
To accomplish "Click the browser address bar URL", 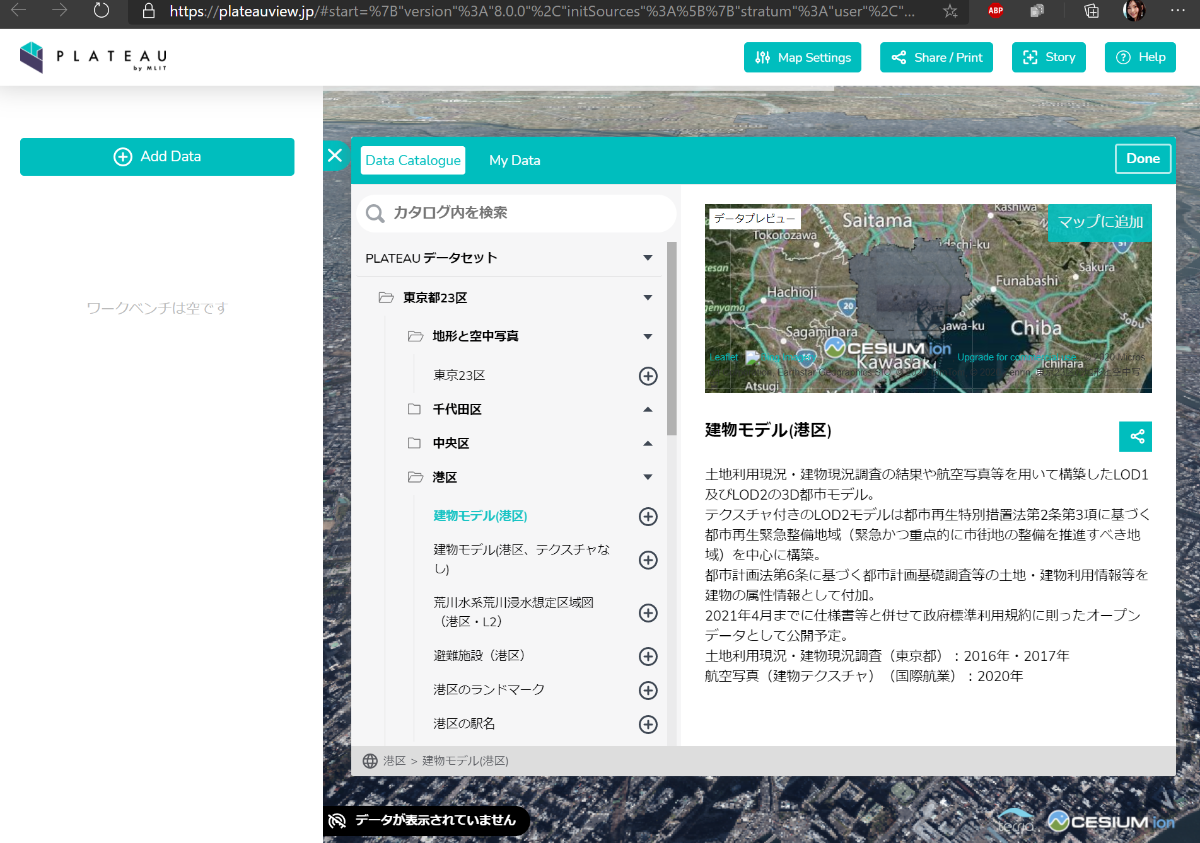I will [540, 11].
